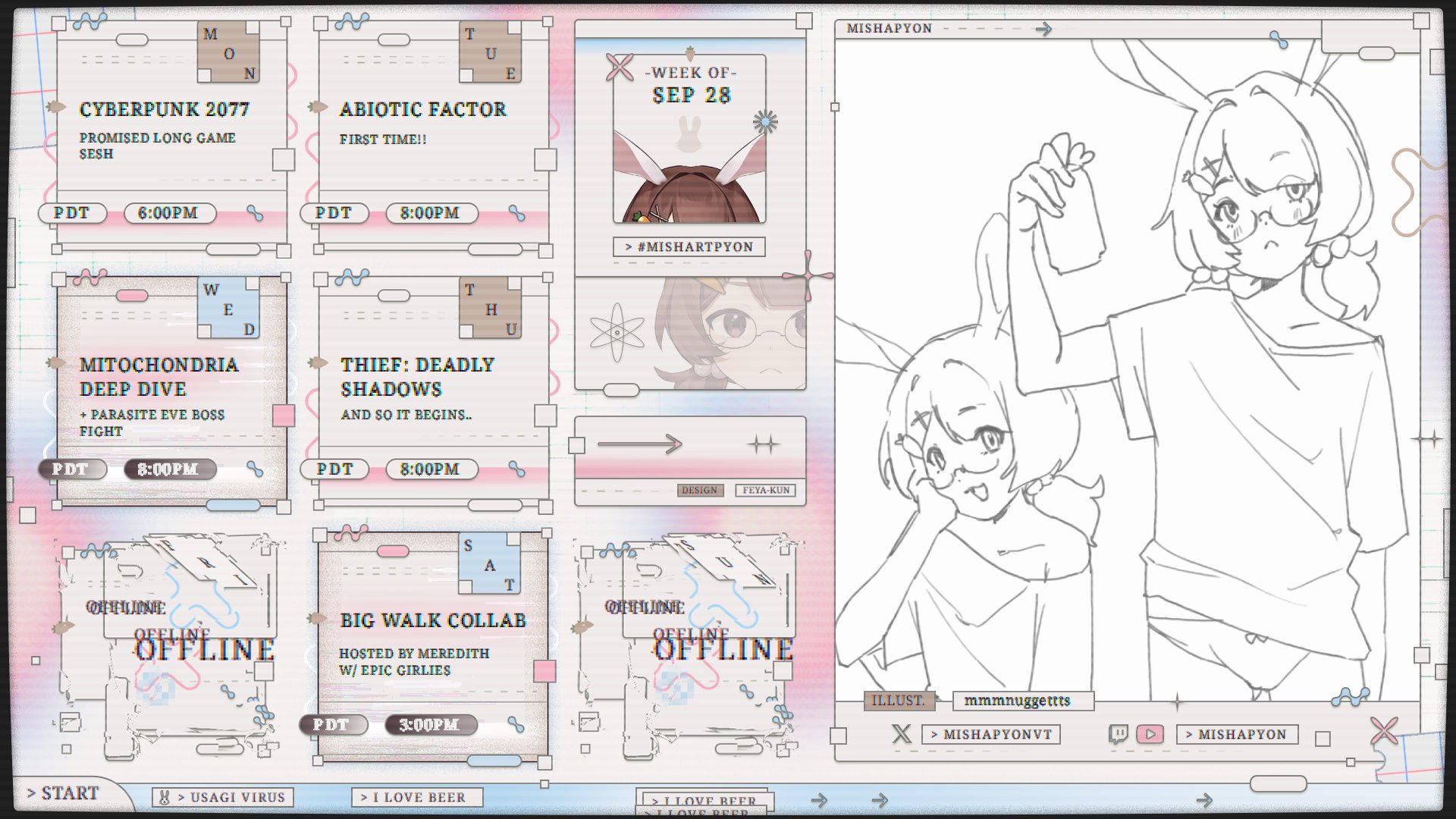Screen dimensions: 1456x819
Task: Click the 3:00PM time pill on Big Walk card
Action: (x=430, y=725)
